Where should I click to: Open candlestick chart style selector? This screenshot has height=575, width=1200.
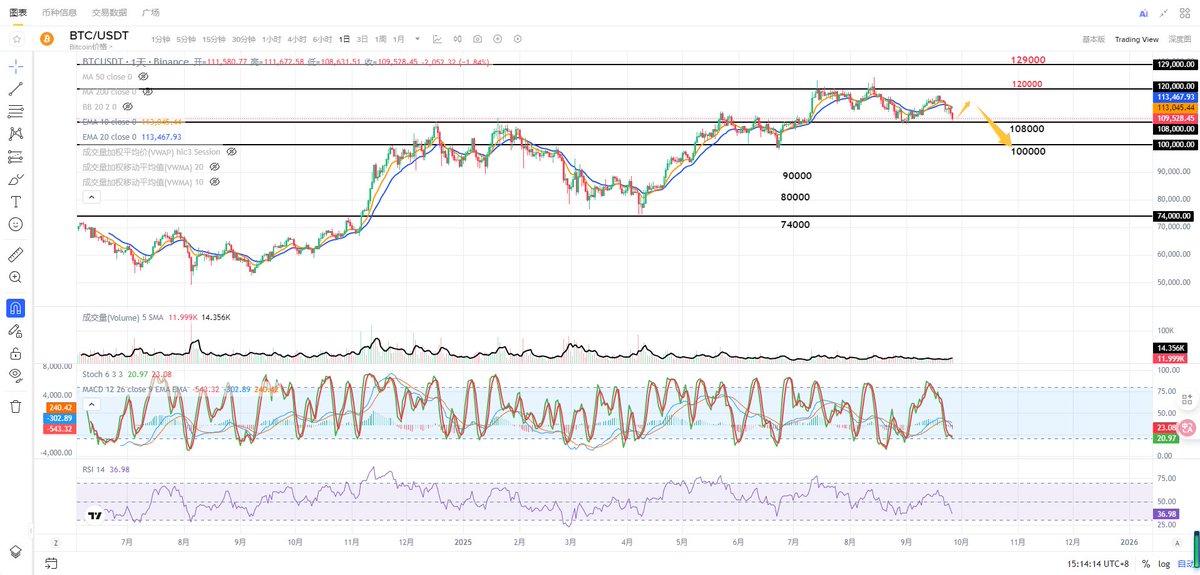click(x=457, y=39)
